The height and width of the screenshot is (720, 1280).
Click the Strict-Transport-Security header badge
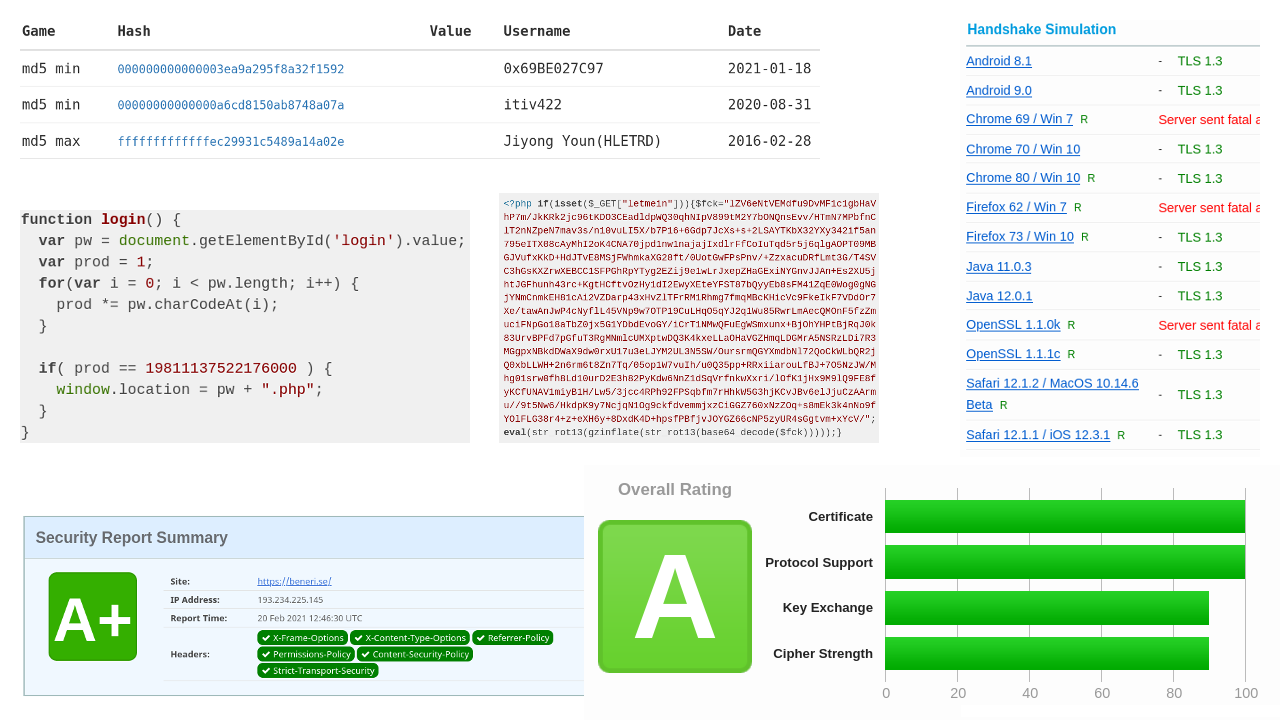318,670
